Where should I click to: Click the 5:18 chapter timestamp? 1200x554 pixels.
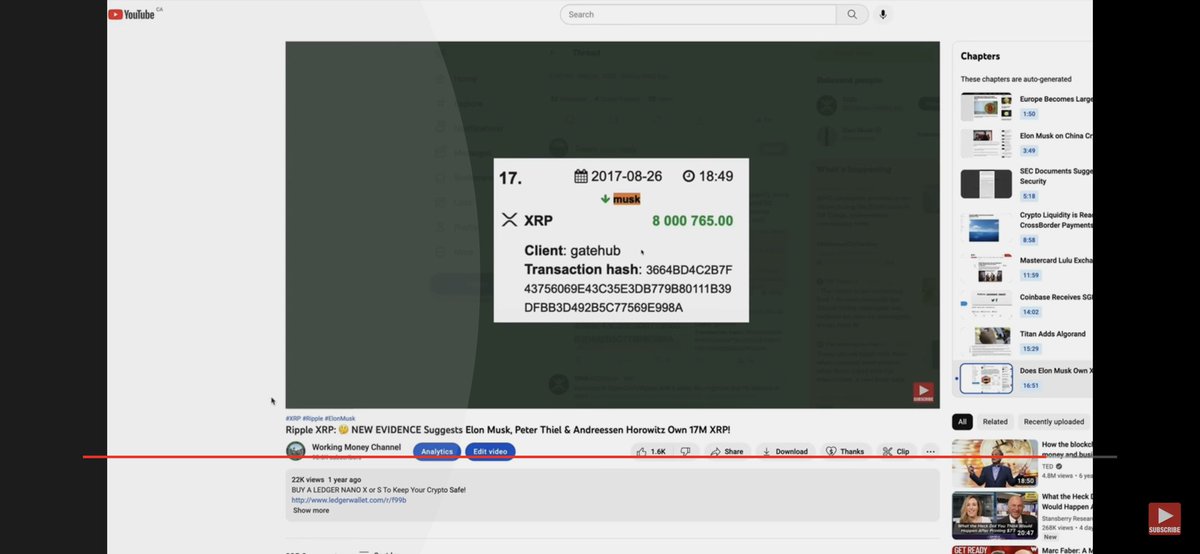tap(1029, 196)
